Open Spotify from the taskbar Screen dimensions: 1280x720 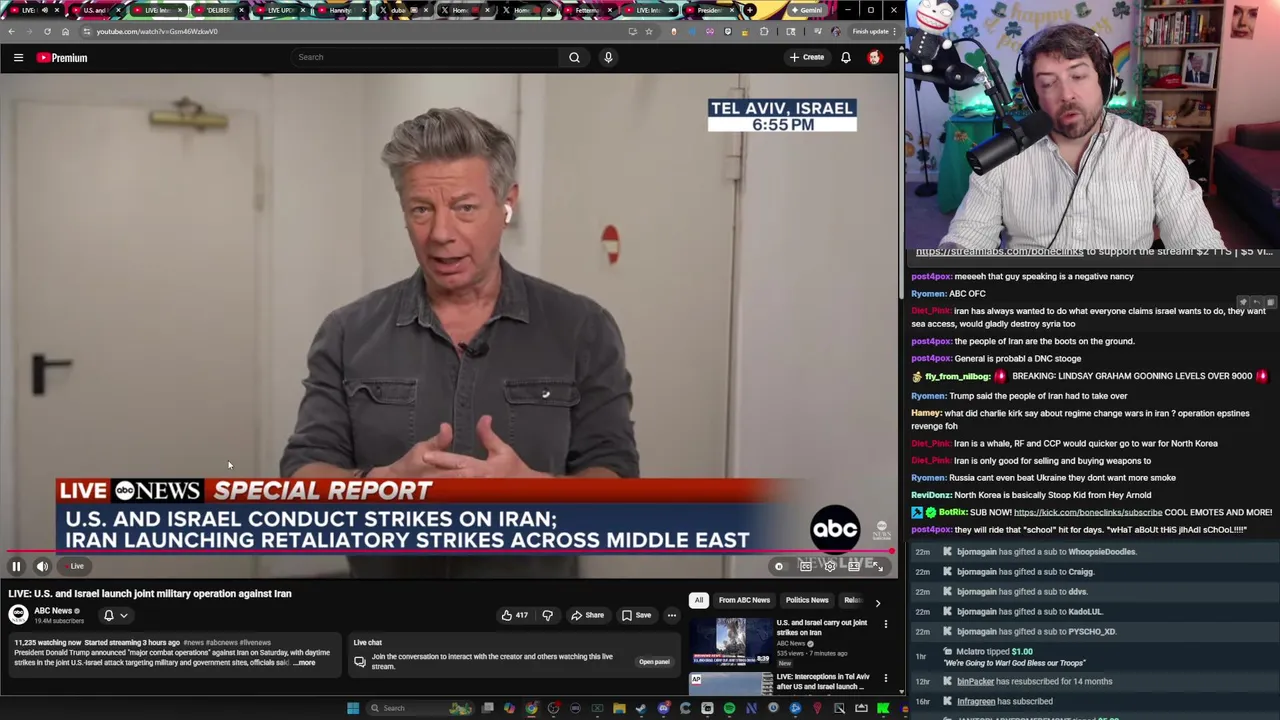coord(729,708)
